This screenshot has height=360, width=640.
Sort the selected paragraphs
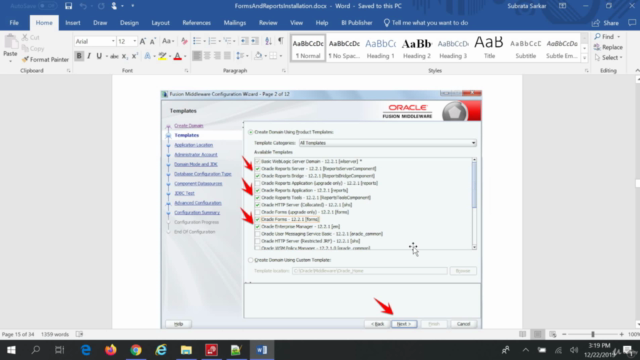pos(268,41)
